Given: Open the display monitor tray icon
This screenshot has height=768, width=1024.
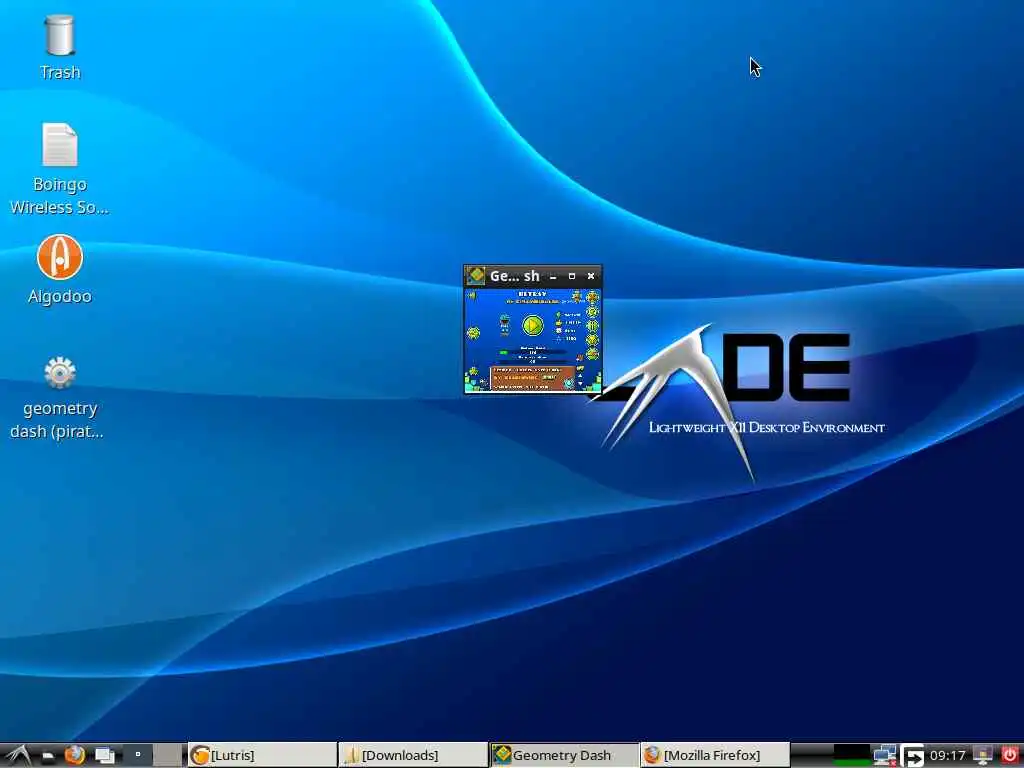Looking at the screenshot, I should click(x=982, y=756).
